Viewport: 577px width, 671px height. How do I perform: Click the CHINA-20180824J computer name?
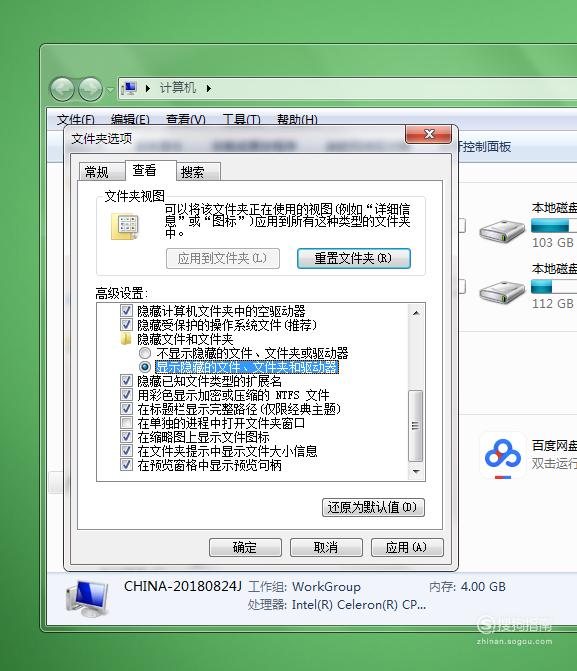tap(183, 586)
